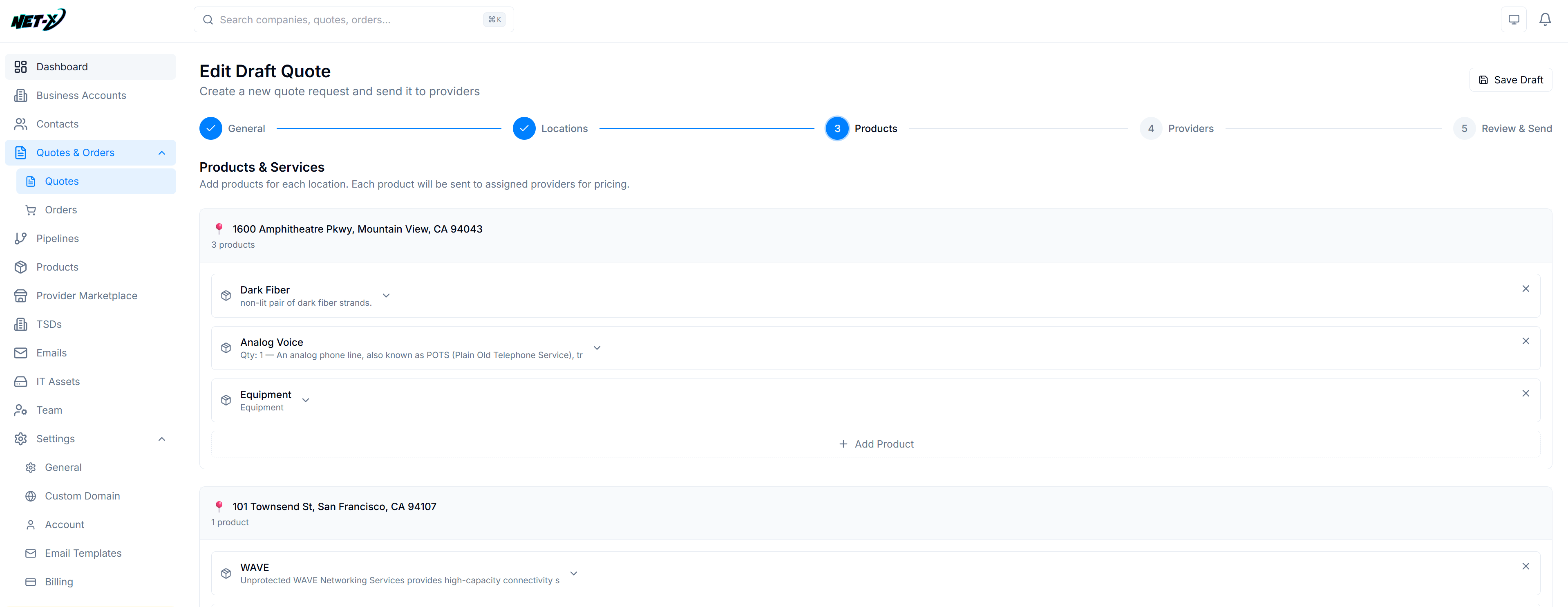
Task: Open the notification bell
Action: pos(1546,19)
